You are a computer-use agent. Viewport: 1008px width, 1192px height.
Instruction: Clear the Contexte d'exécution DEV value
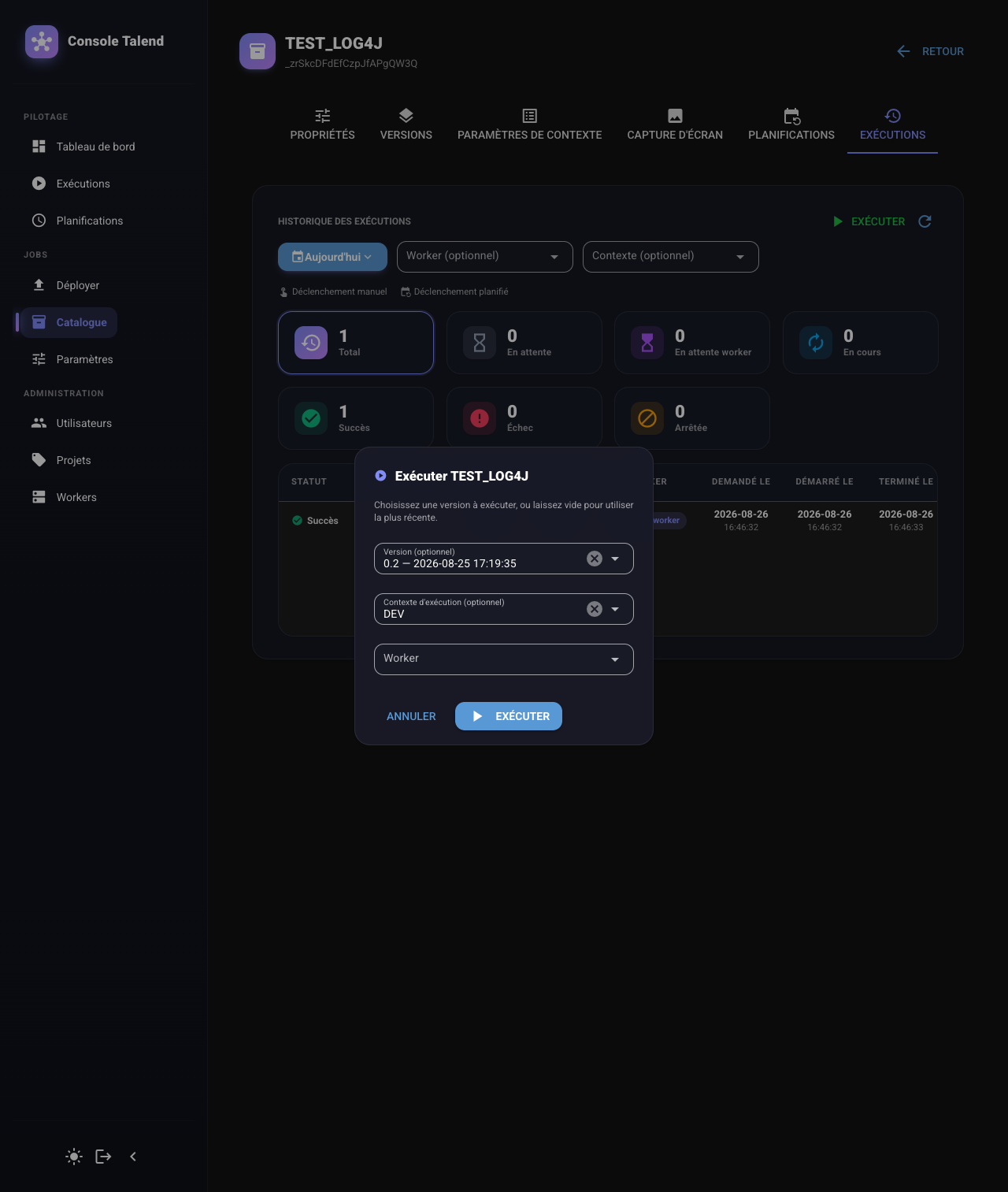(595, 609)
